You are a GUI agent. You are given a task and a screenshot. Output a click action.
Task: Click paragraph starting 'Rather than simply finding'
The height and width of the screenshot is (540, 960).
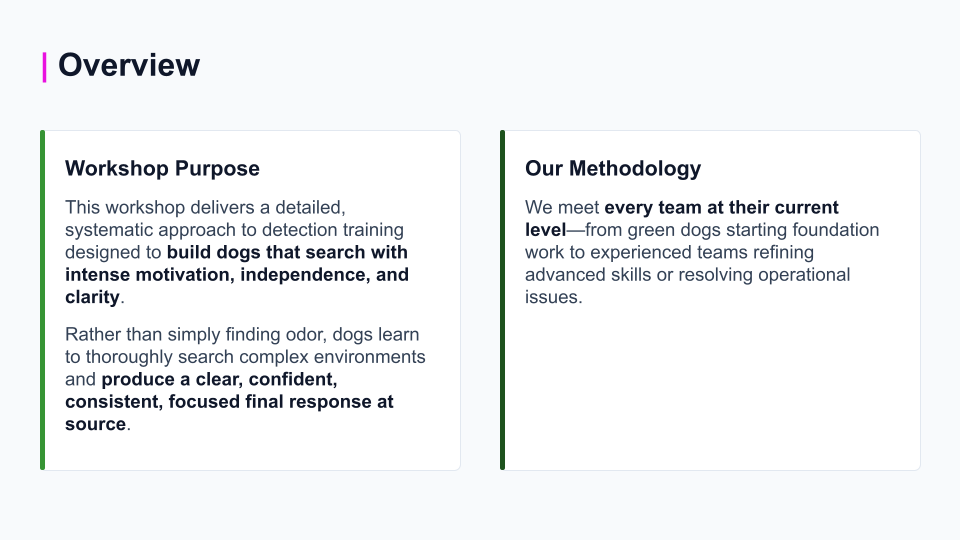point(245,379)
